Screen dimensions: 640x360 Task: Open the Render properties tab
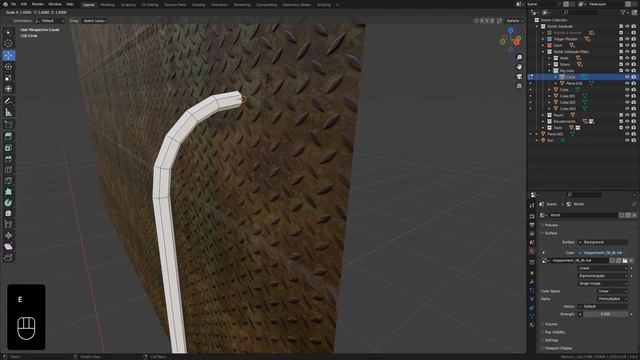(x=532, y=216)
